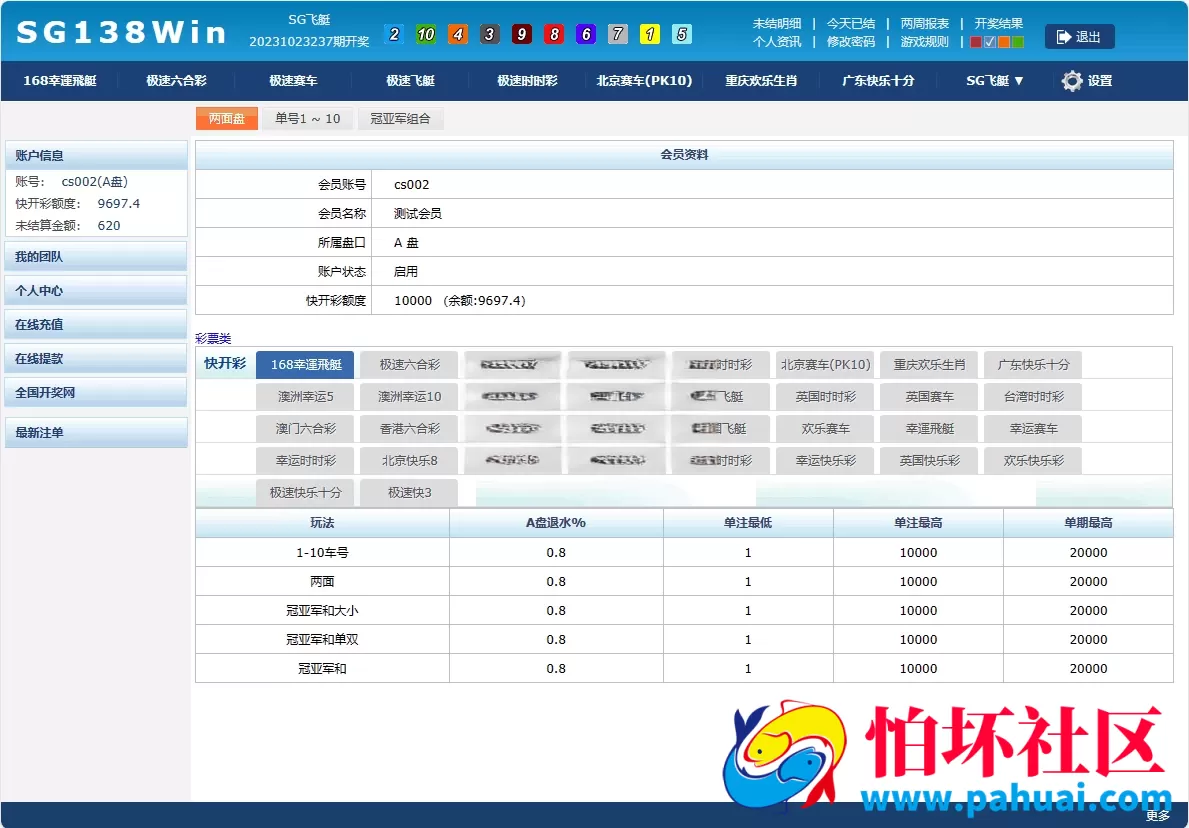This screenshot has height=828, width=1189.
Task: Switch to the 单号1 ~ 10 tab
Action: [x=308, y=118]
